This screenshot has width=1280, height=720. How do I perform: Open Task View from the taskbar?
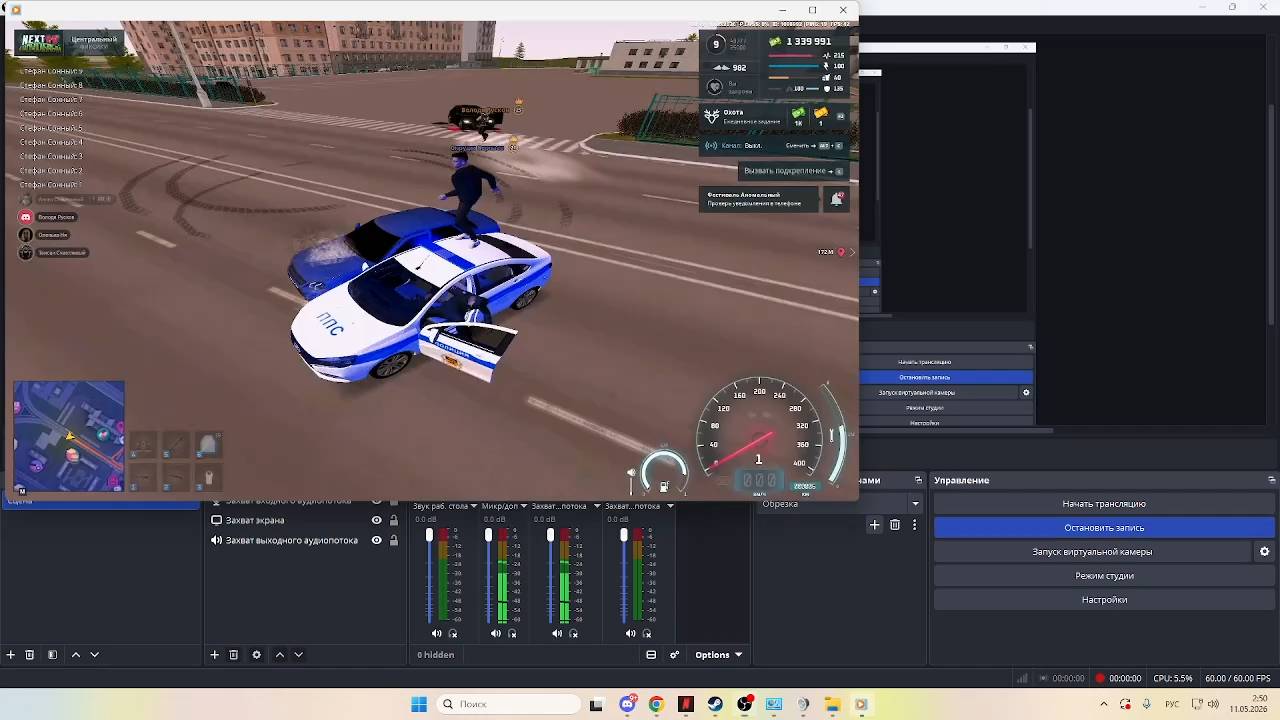pos(596,704)
